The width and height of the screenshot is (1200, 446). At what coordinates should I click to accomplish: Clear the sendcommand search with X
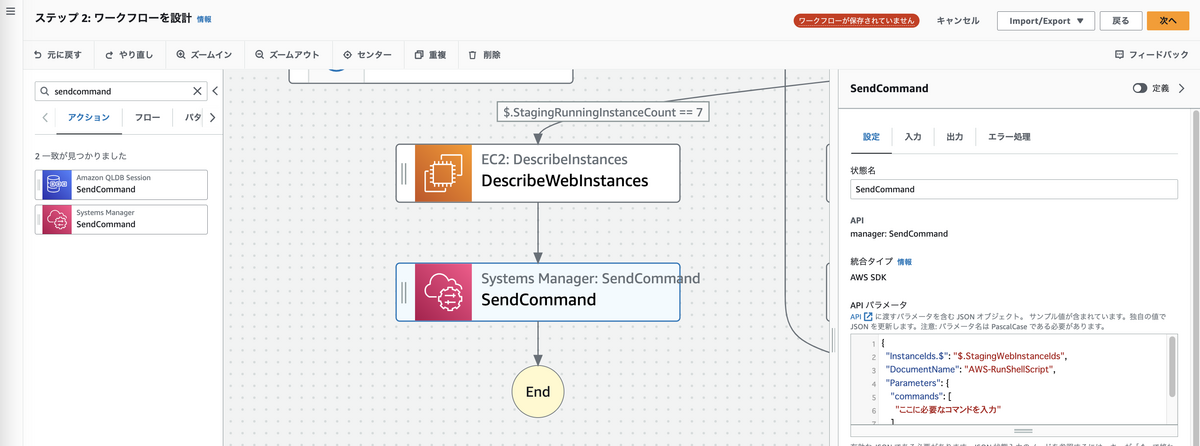tap(197, 91)
